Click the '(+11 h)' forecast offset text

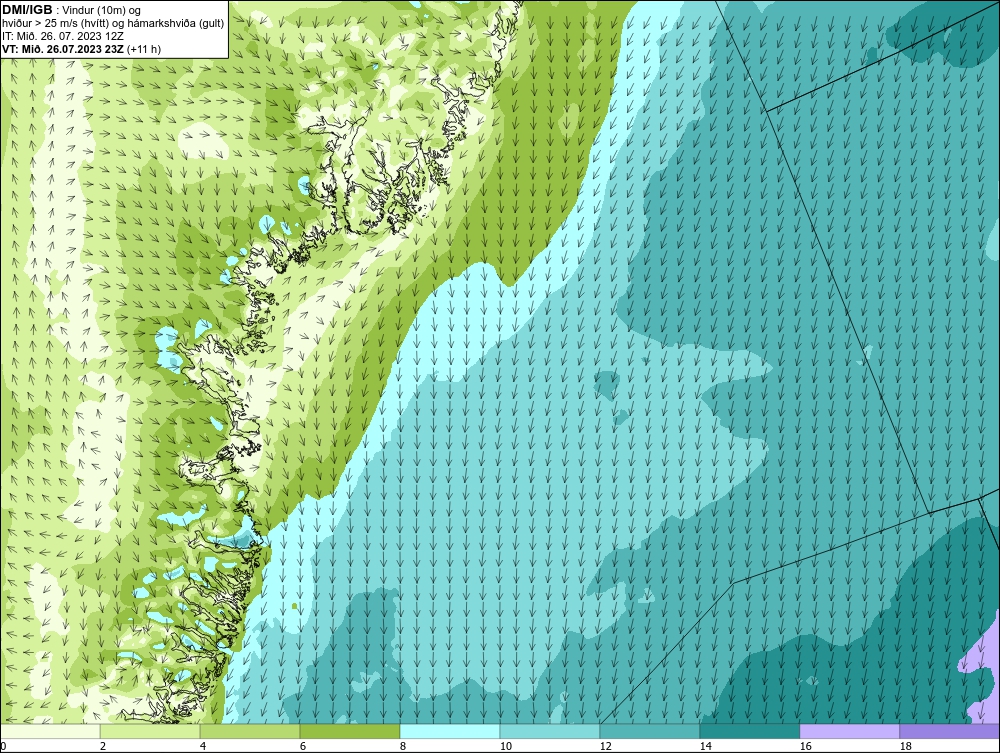144,49
